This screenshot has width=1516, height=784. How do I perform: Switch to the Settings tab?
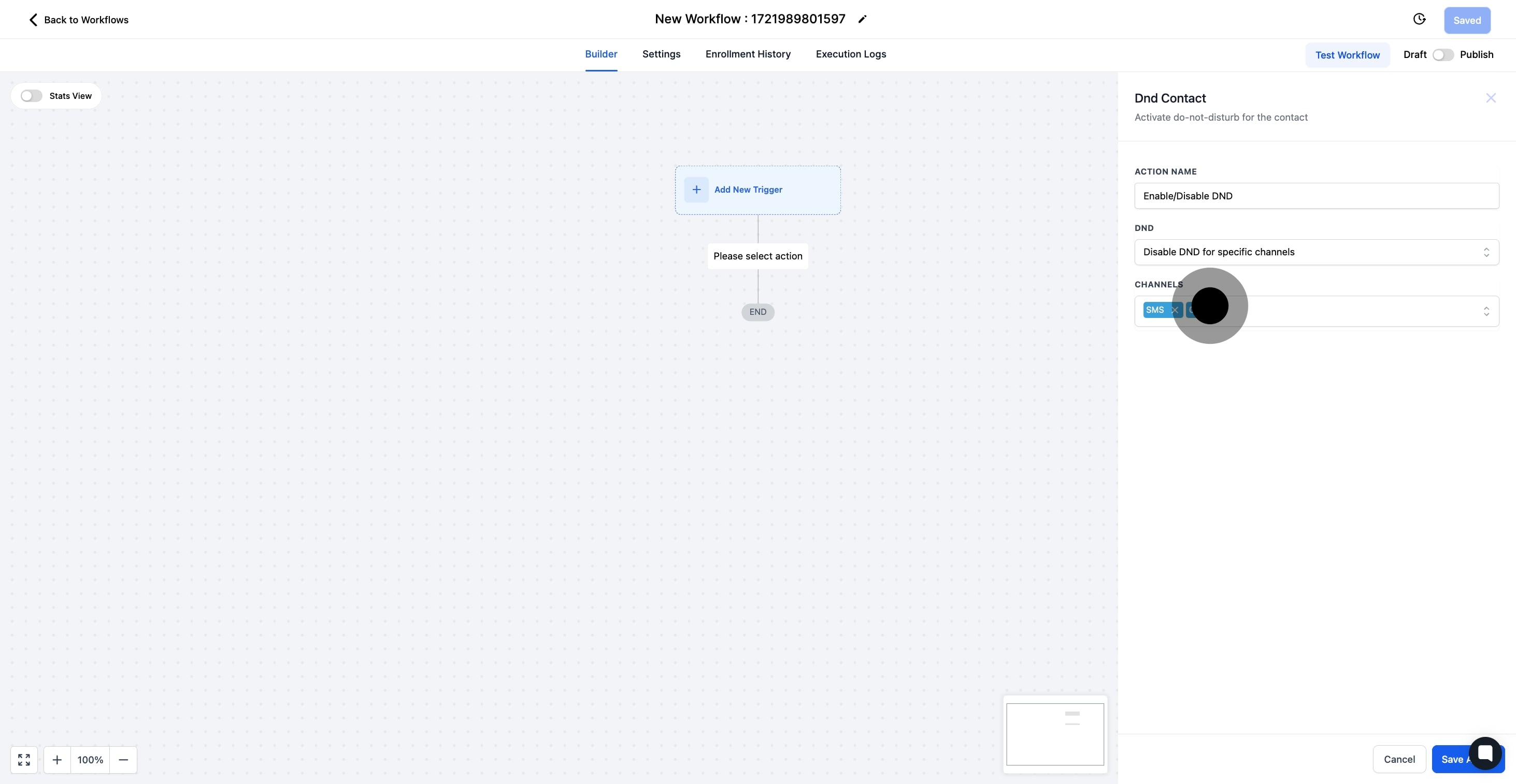pos(661,54)
